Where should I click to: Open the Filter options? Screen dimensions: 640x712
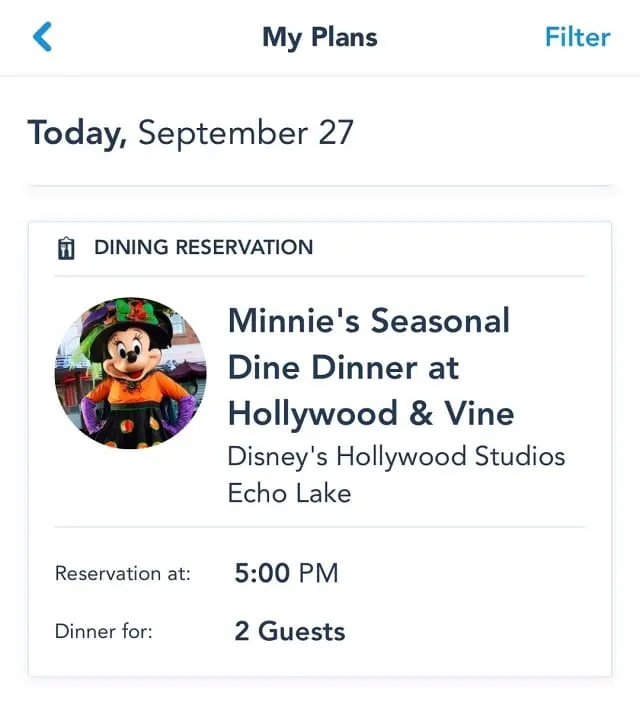click(x=577, y=37)
